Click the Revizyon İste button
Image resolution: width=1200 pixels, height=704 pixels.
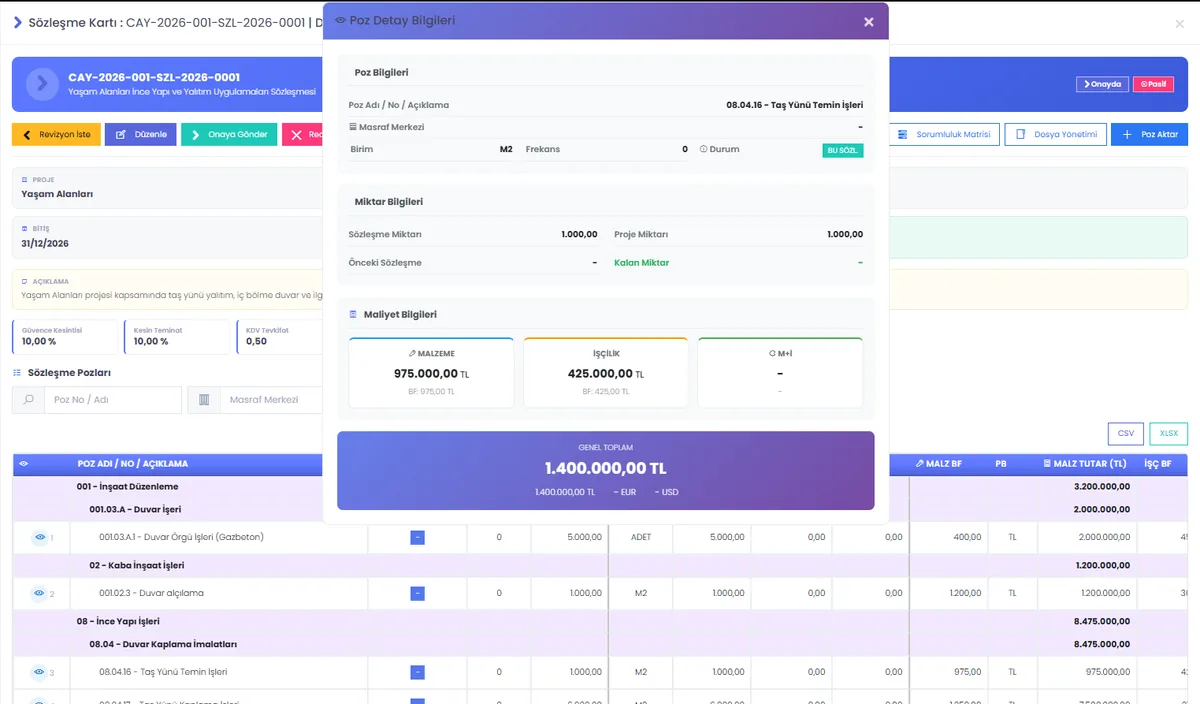pos(56,134)
